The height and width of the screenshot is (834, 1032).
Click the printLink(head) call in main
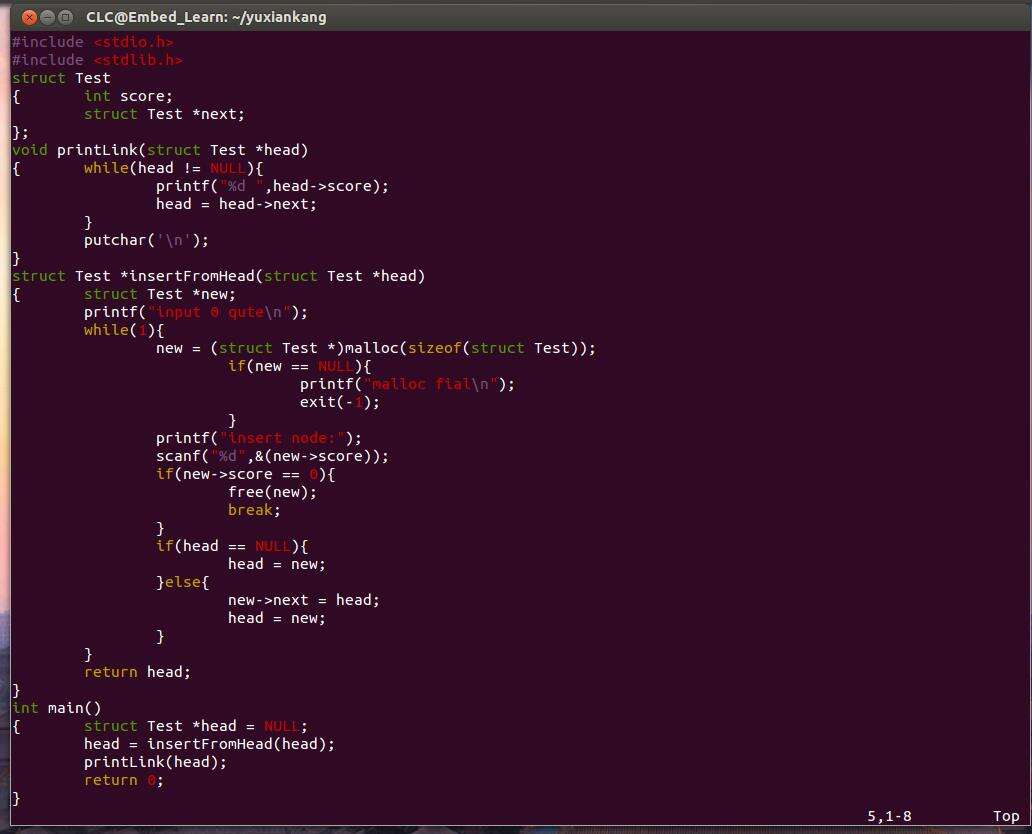click(x=155, y=762)
